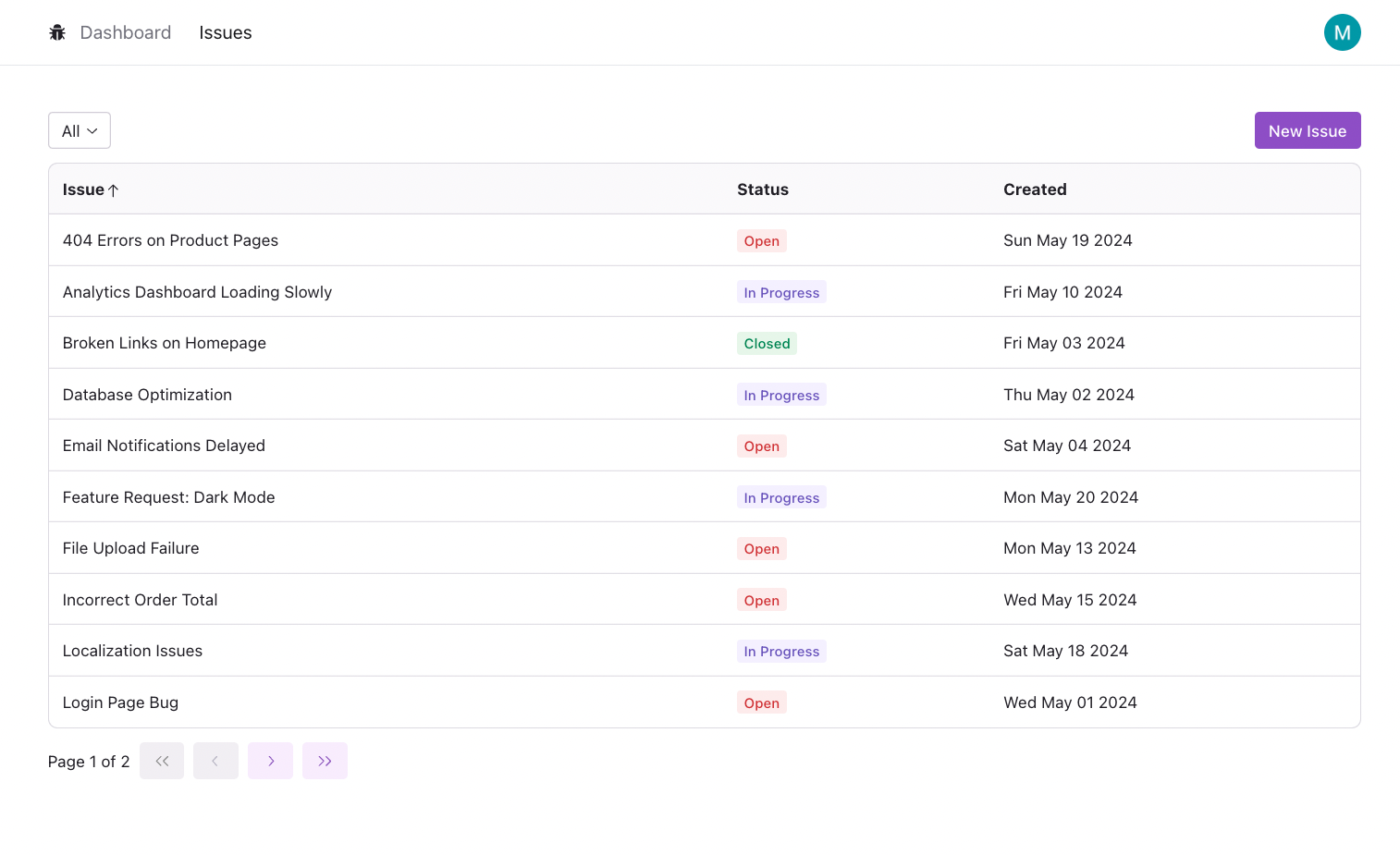This screenshot has width=1400, height=855.
Task: Click the date Fri May 10 2024
Action: (1062, 292)
